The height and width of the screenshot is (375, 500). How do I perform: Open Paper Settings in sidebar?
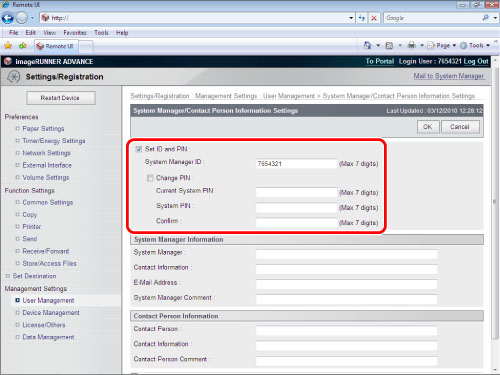point(43,129)
